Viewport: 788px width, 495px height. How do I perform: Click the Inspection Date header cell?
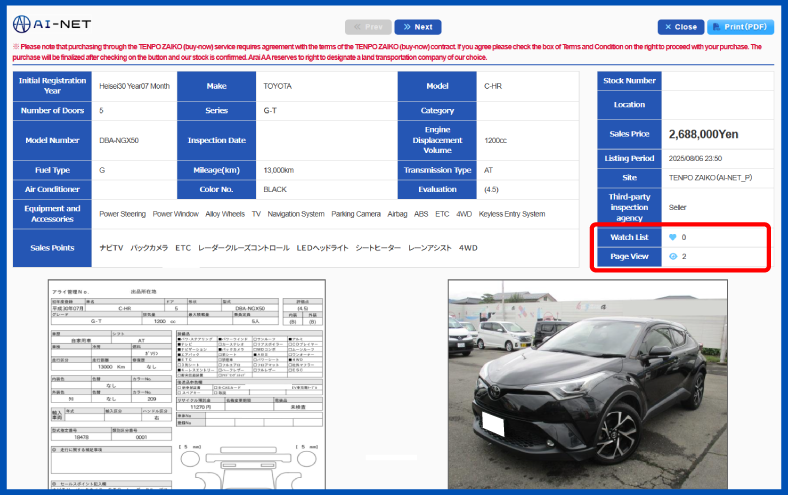tap(217, 141)
